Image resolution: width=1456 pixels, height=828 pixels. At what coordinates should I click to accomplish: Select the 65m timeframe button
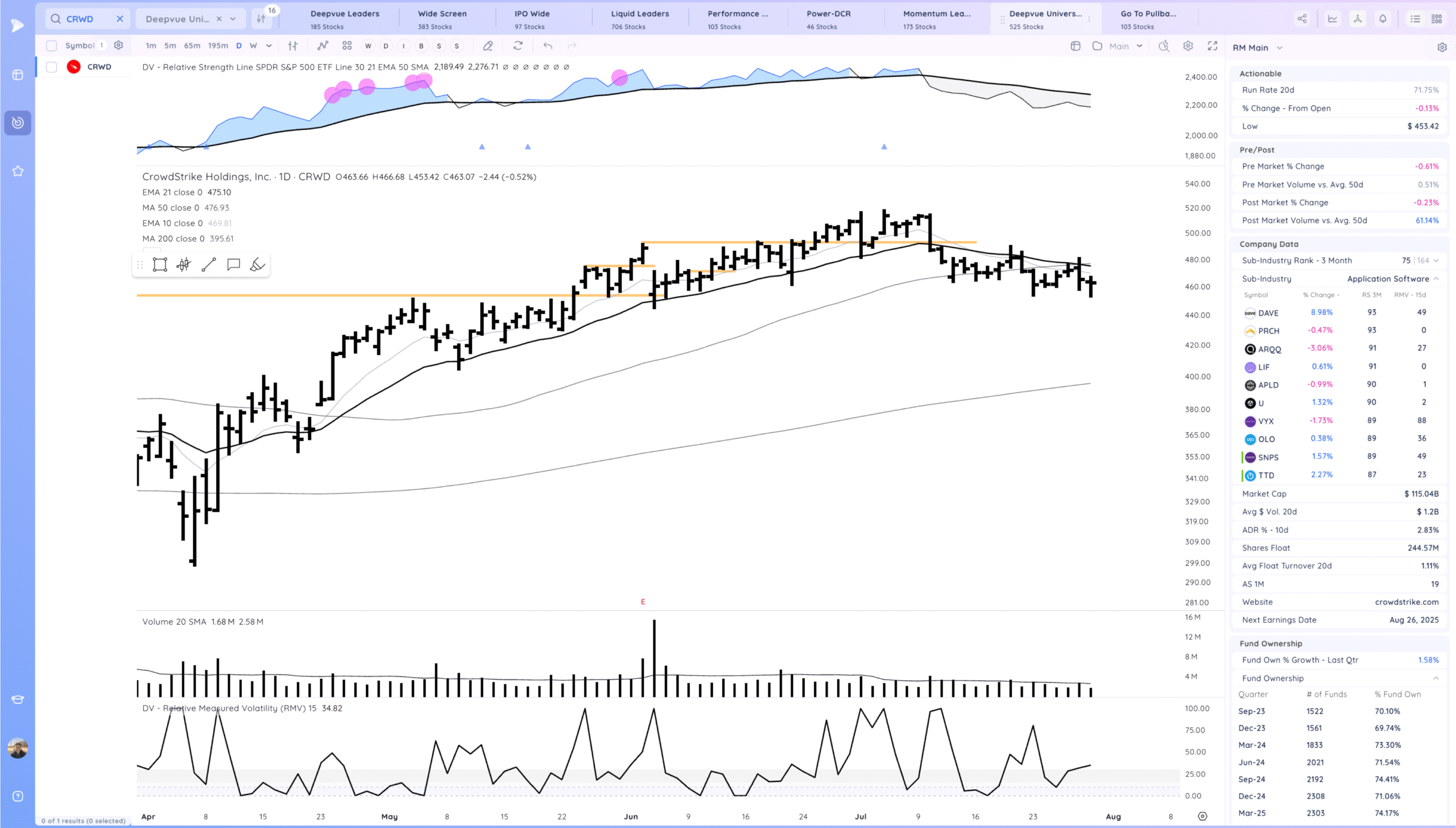[192, 46]
